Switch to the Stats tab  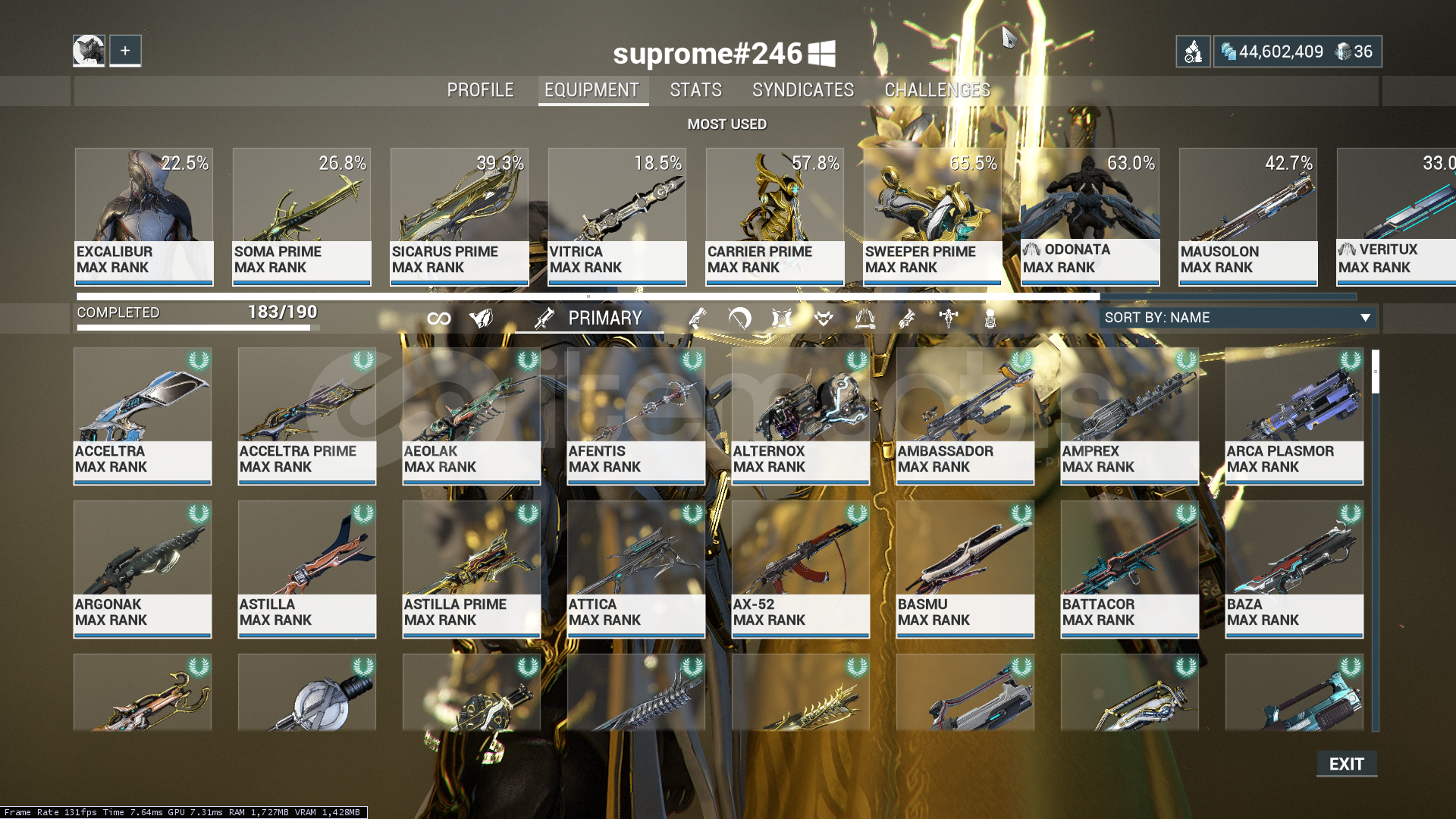coord(695,90)
